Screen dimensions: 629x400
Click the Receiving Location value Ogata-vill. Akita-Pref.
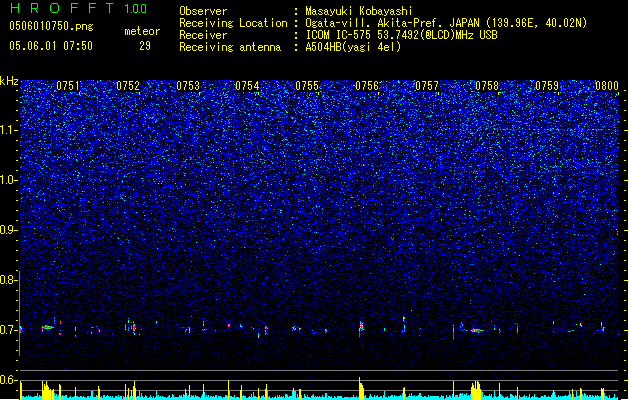pos(375,23)
